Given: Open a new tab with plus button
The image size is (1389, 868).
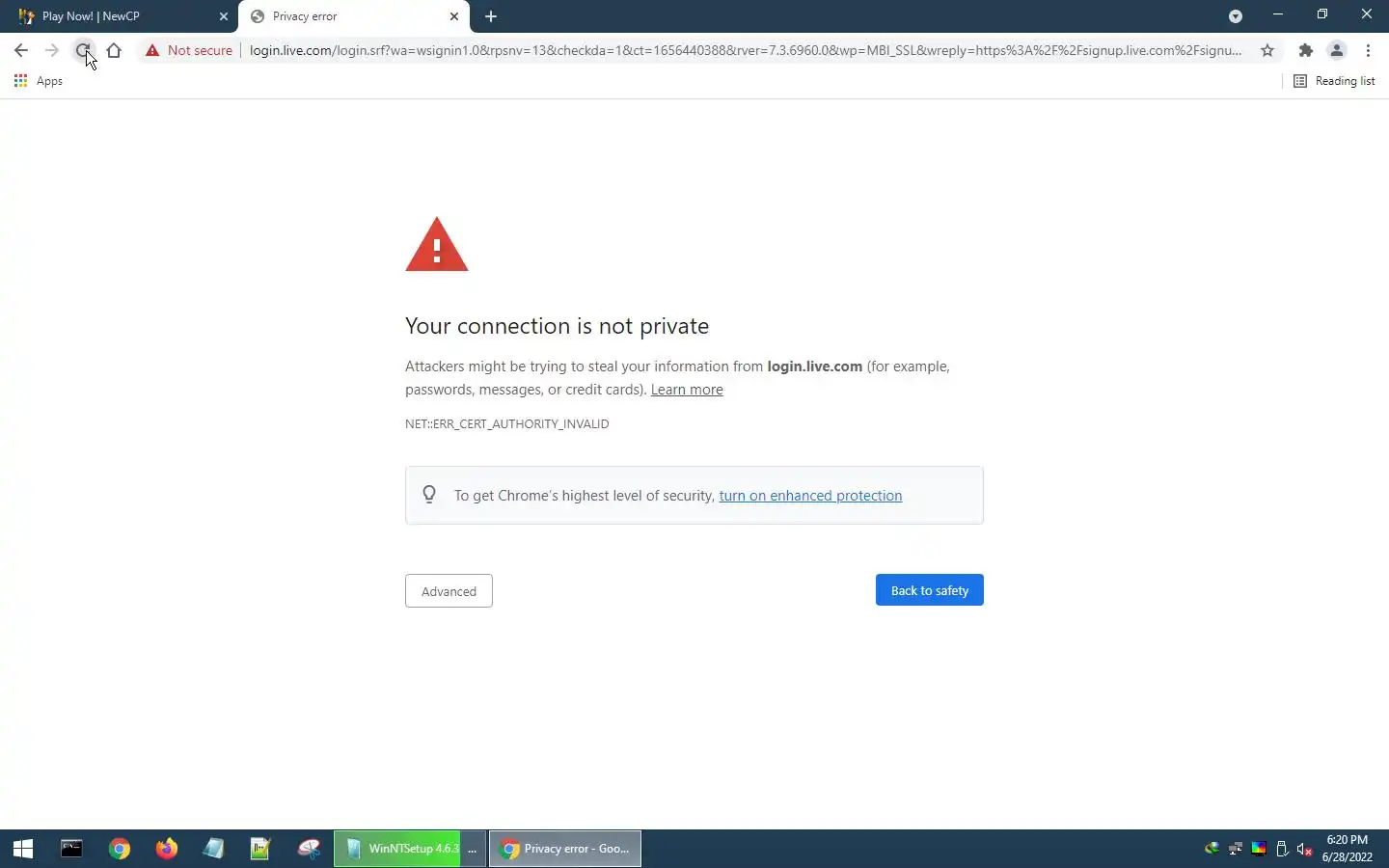Looking at the screenshot, I should coord(491,16).
